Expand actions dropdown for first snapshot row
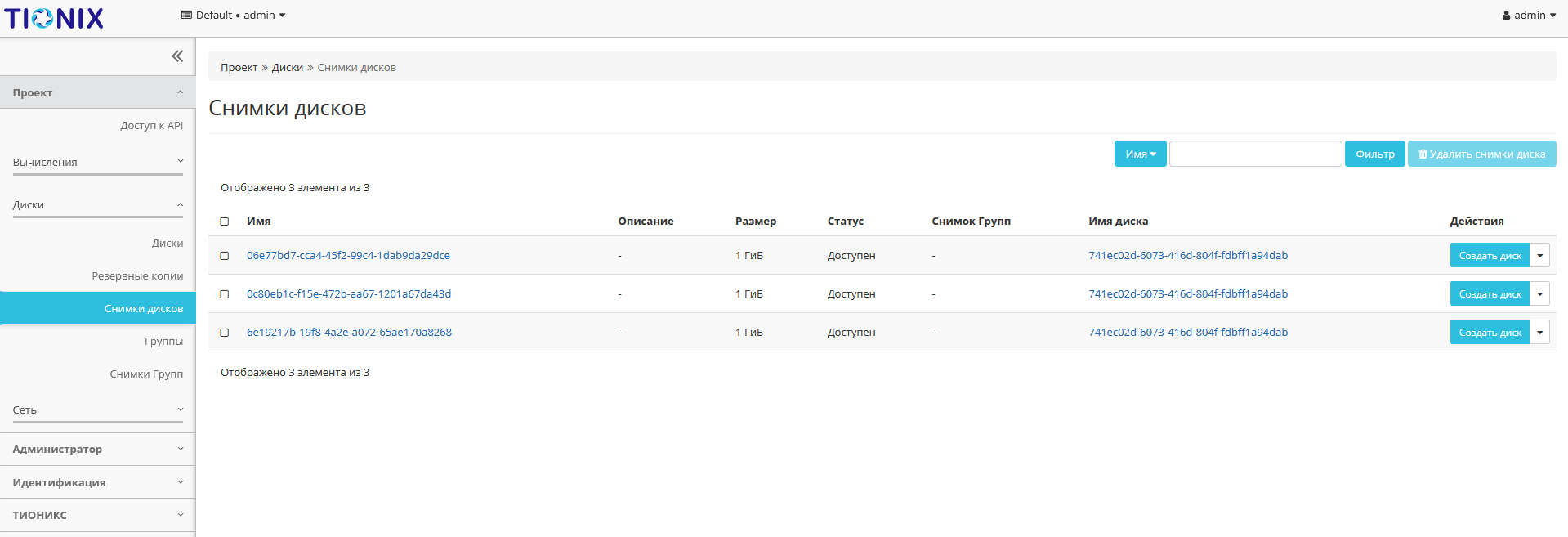The width and height of the screenshot is (1568, 537). [x=1539, y=256]
